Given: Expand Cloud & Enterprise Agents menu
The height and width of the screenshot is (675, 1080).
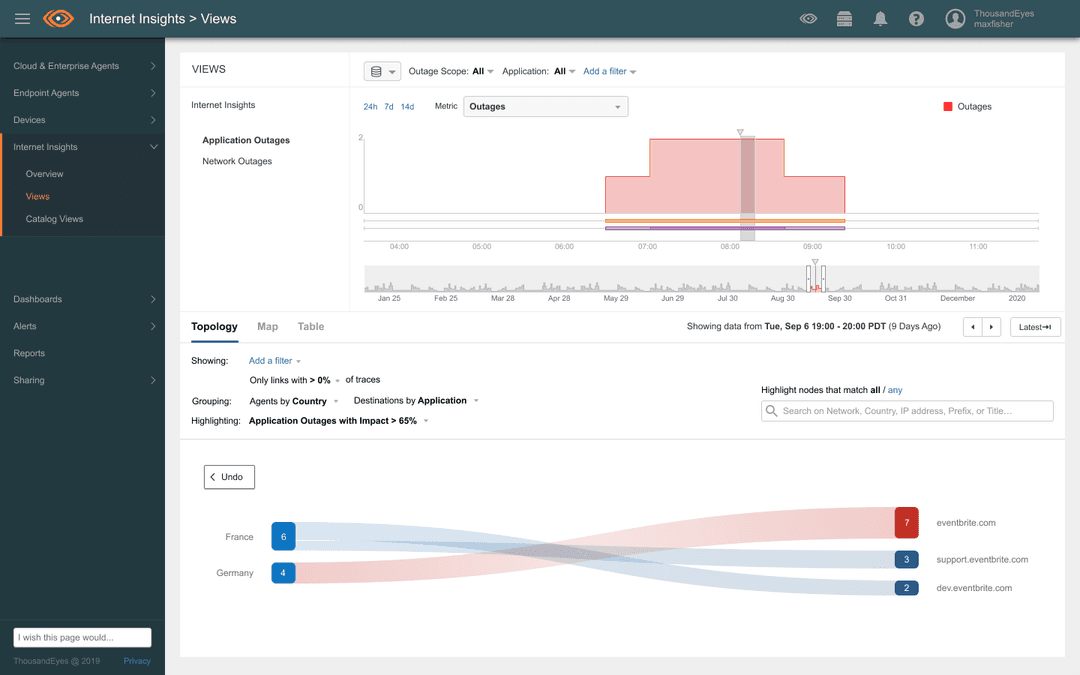Looking at the screenshot, I should pos(82,66).
